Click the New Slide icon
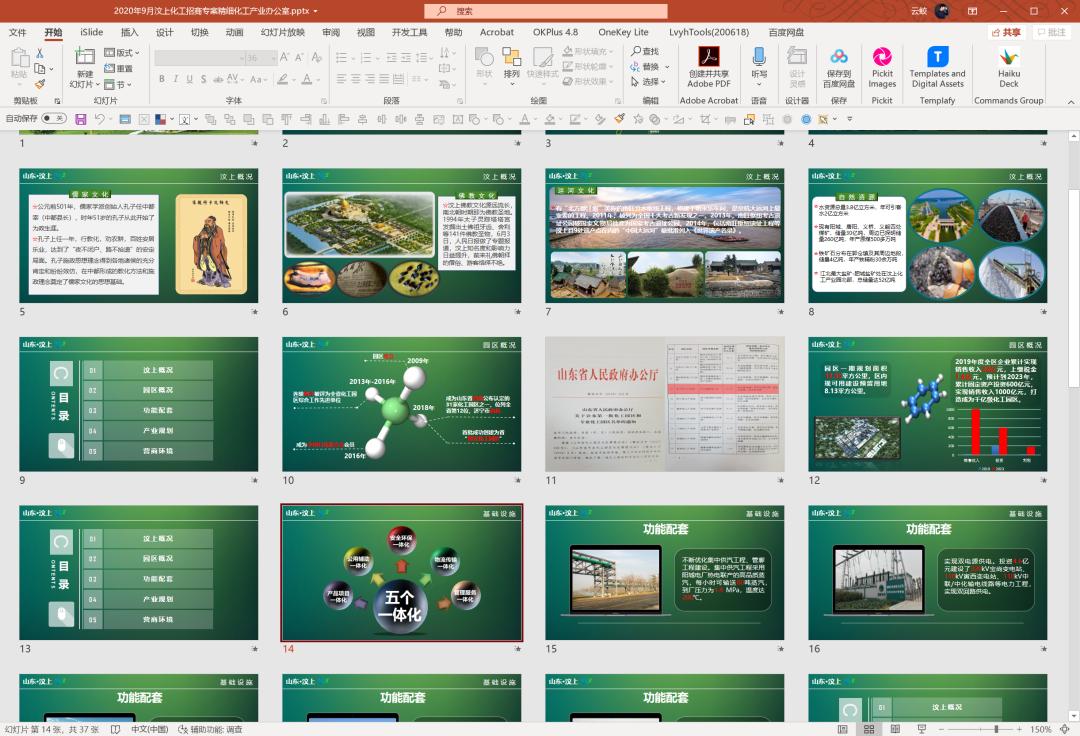Viewport: 1080px width, 736px height. (85, 57)
